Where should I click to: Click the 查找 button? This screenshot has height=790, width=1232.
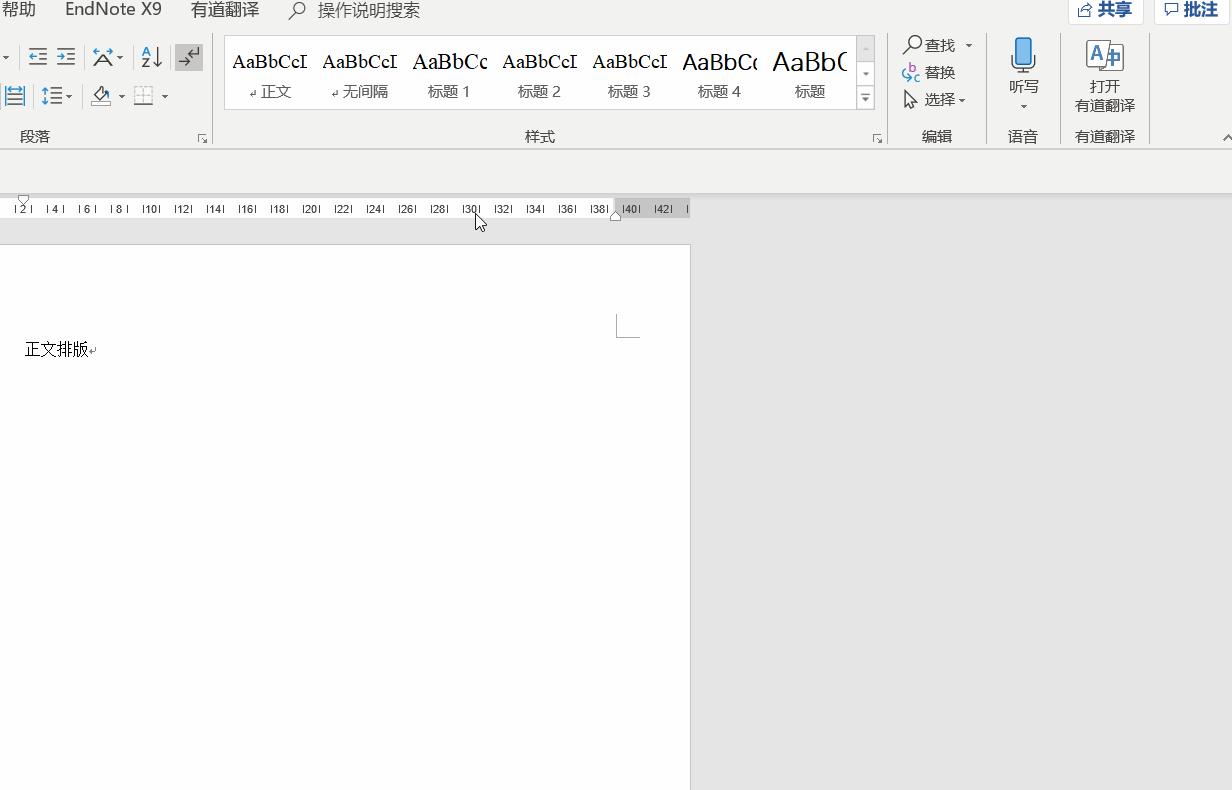930,45
